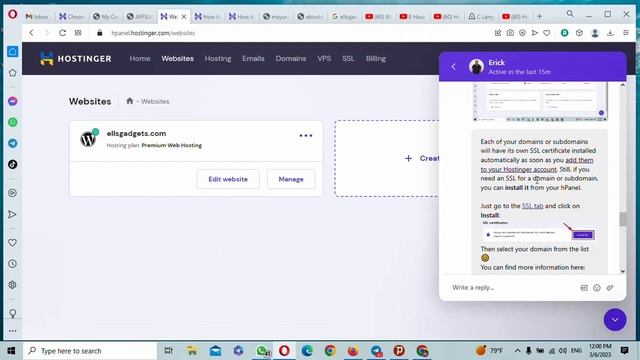The height and width of the screenshot is (360, 640).
Task: Open the Opera sidebar heart bookmarks icon
Action: coord(13,242)
